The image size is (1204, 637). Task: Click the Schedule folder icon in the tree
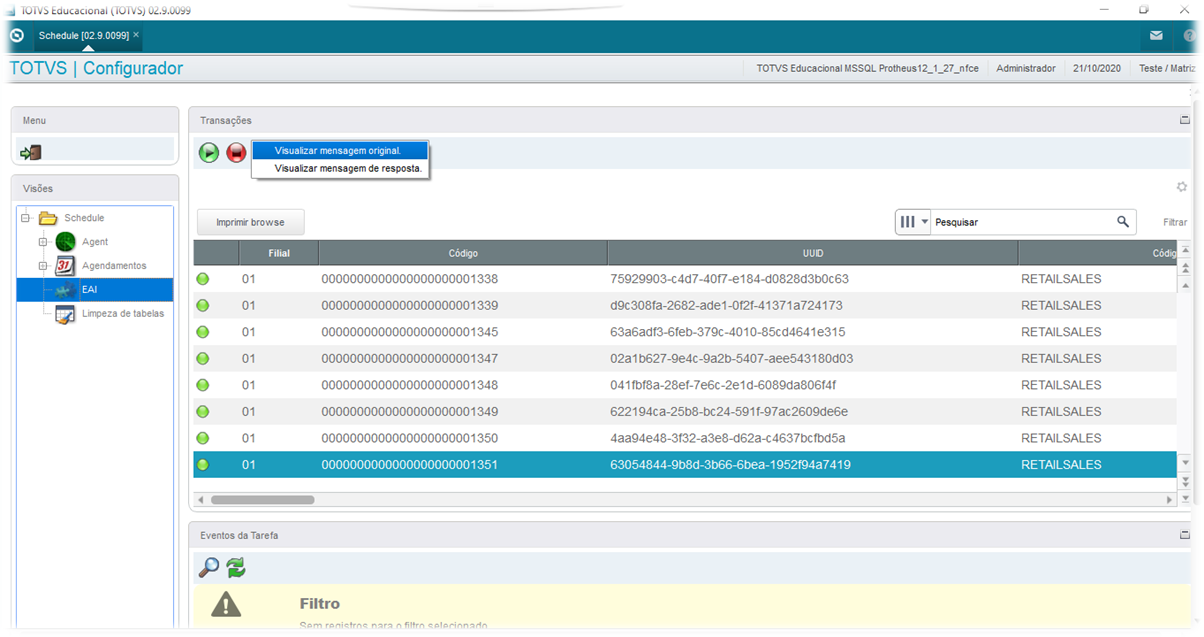coord(47,218)
